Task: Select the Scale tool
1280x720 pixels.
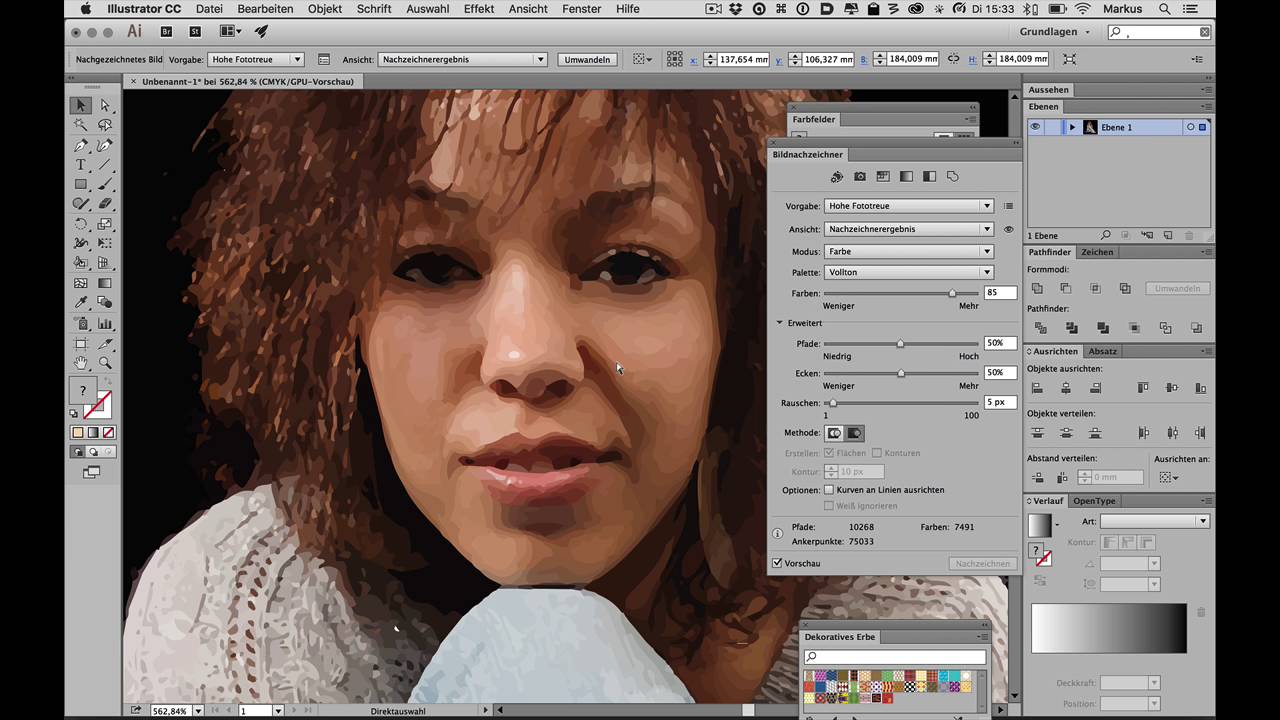Action: [105, 224]
